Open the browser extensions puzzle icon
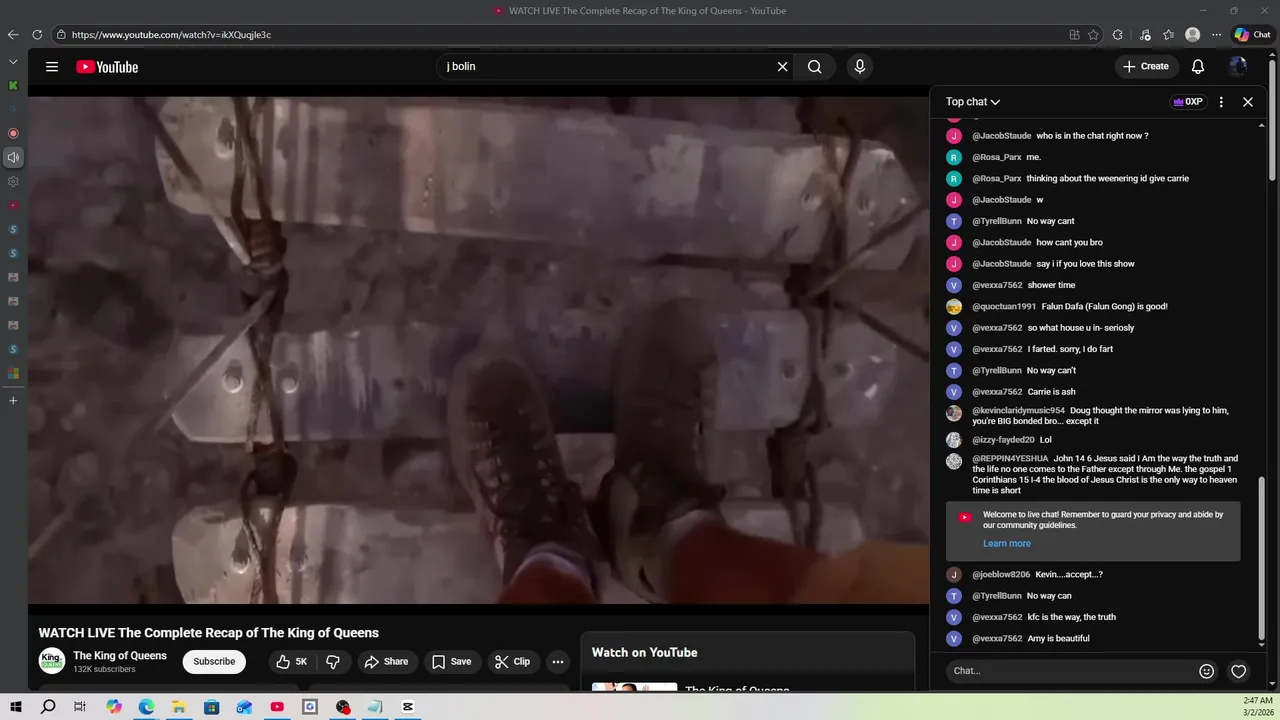The image size is (1280, 720). coord(1118,35)
